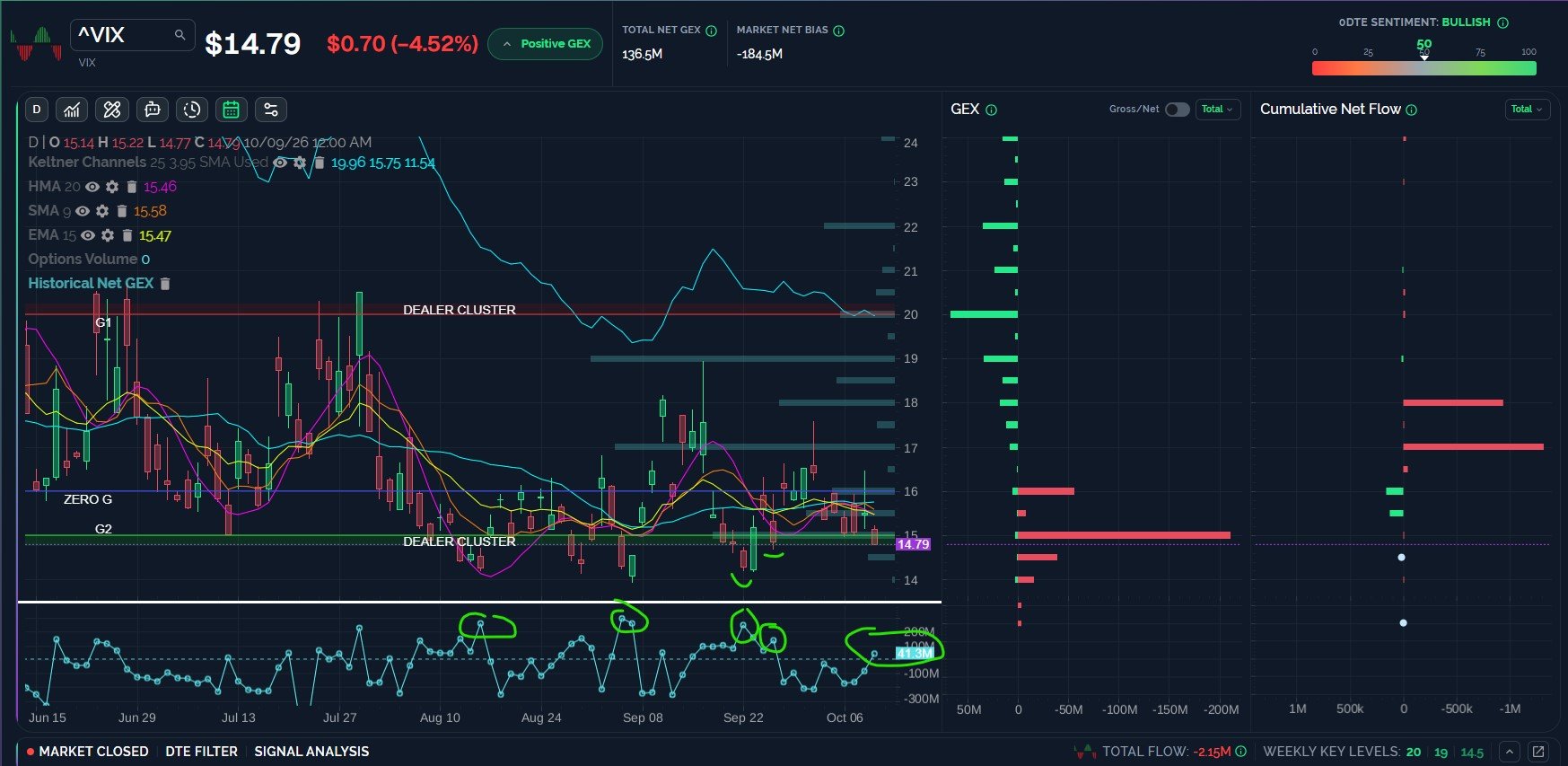Image resolution: width=1568 pixels, height=766 pixels.
Task: Delete the EMA 15 indicator
Action: point(127,235)
